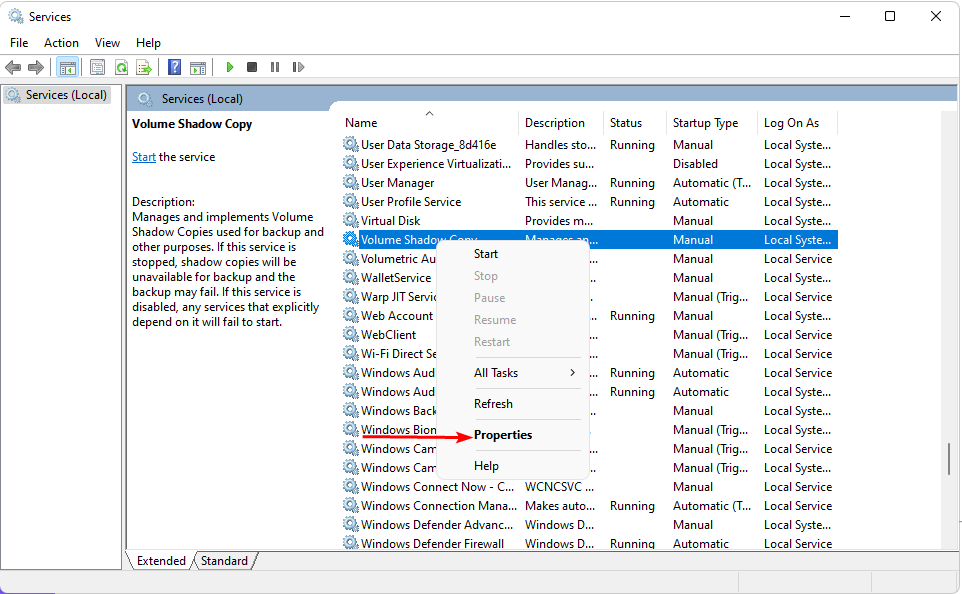Toggle Show/Hide Action Pane toolbar icon
962x594 pixels.
tap(198, 67)
